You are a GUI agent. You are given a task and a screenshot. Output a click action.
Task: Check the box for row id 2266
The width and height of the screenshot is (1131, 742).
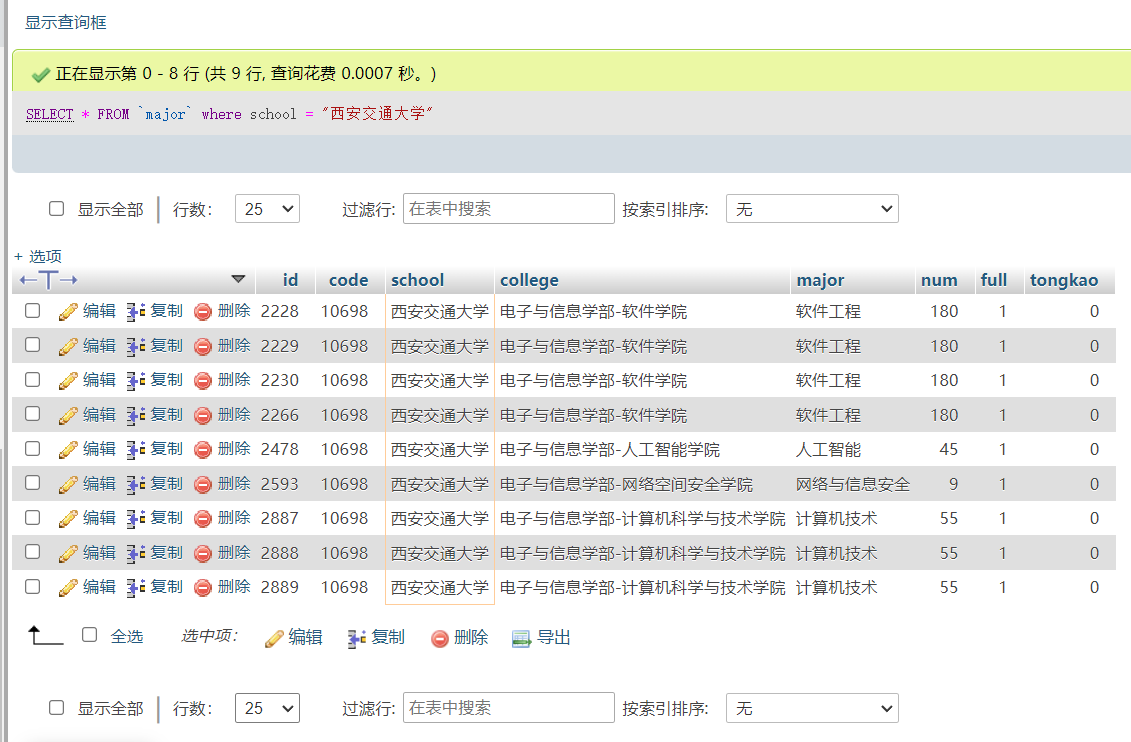[x=32, y=413]
